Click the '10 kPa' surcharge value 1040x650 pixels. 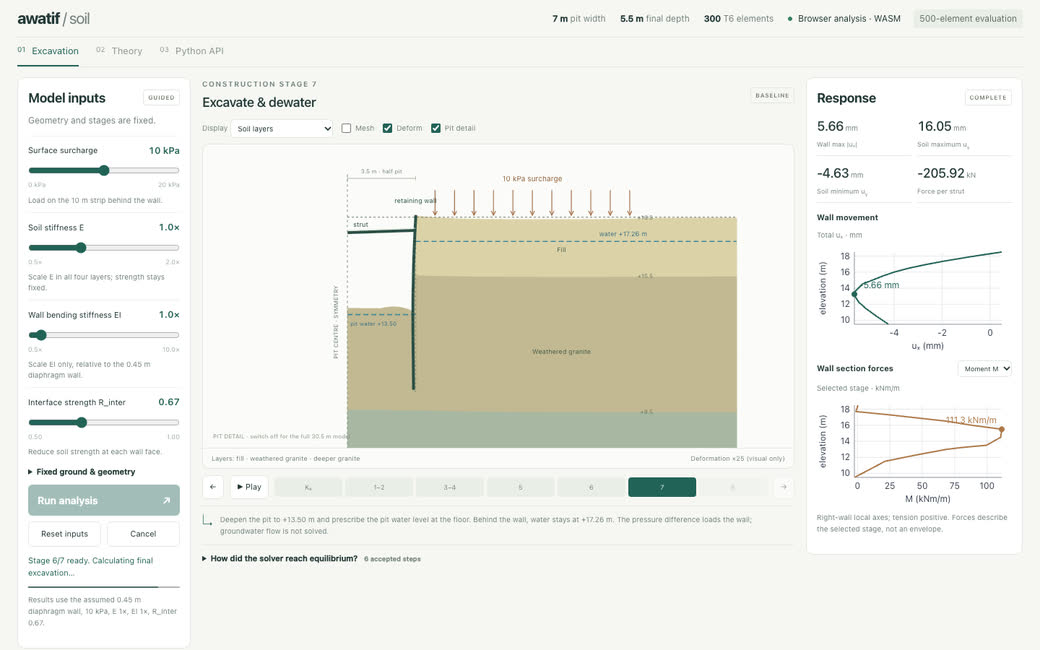point(164,151)
